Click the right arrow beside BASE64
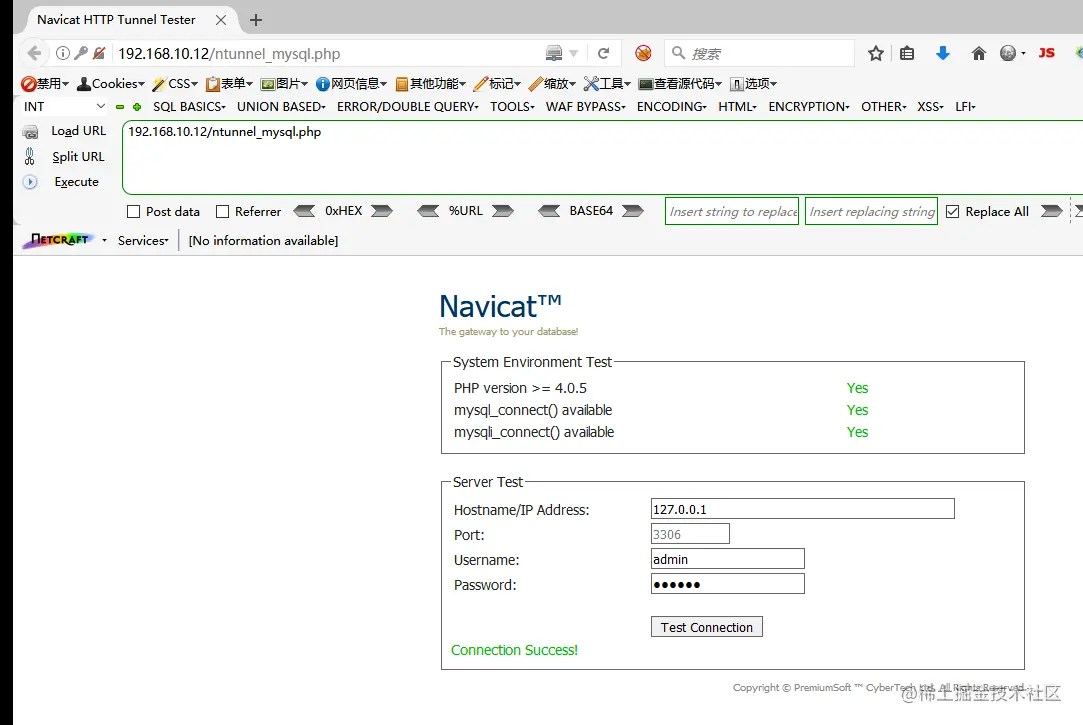 coord(633,211)
